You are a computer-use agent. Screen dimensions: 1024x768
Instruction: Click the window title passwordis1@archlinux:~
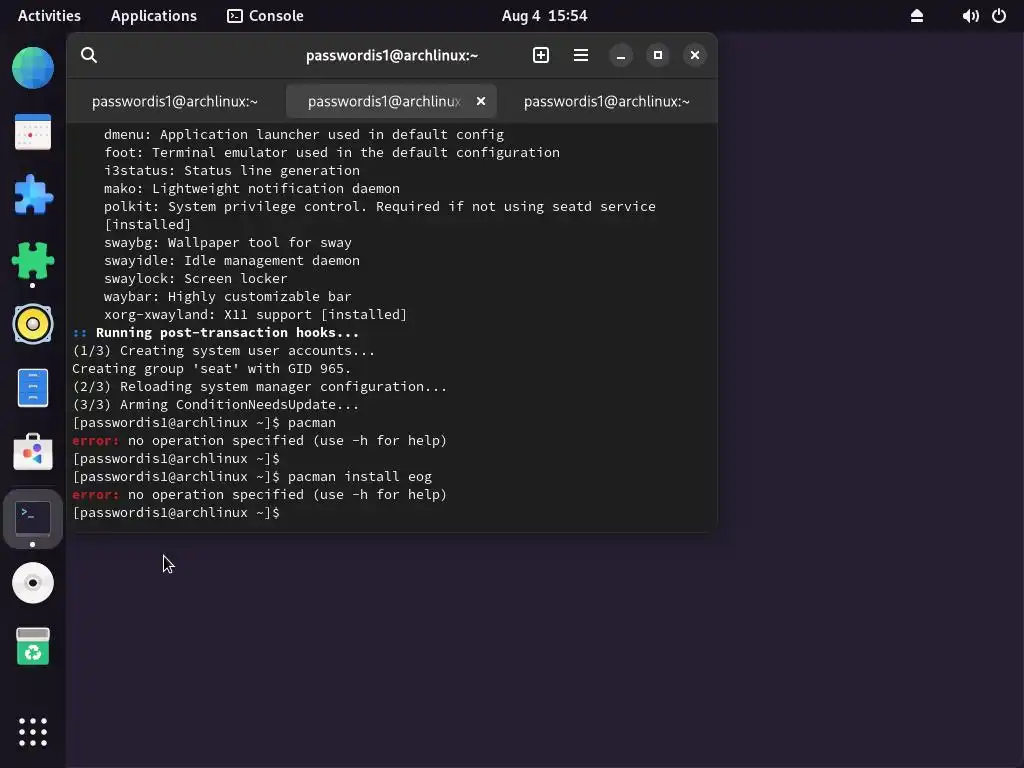point(392,56)
